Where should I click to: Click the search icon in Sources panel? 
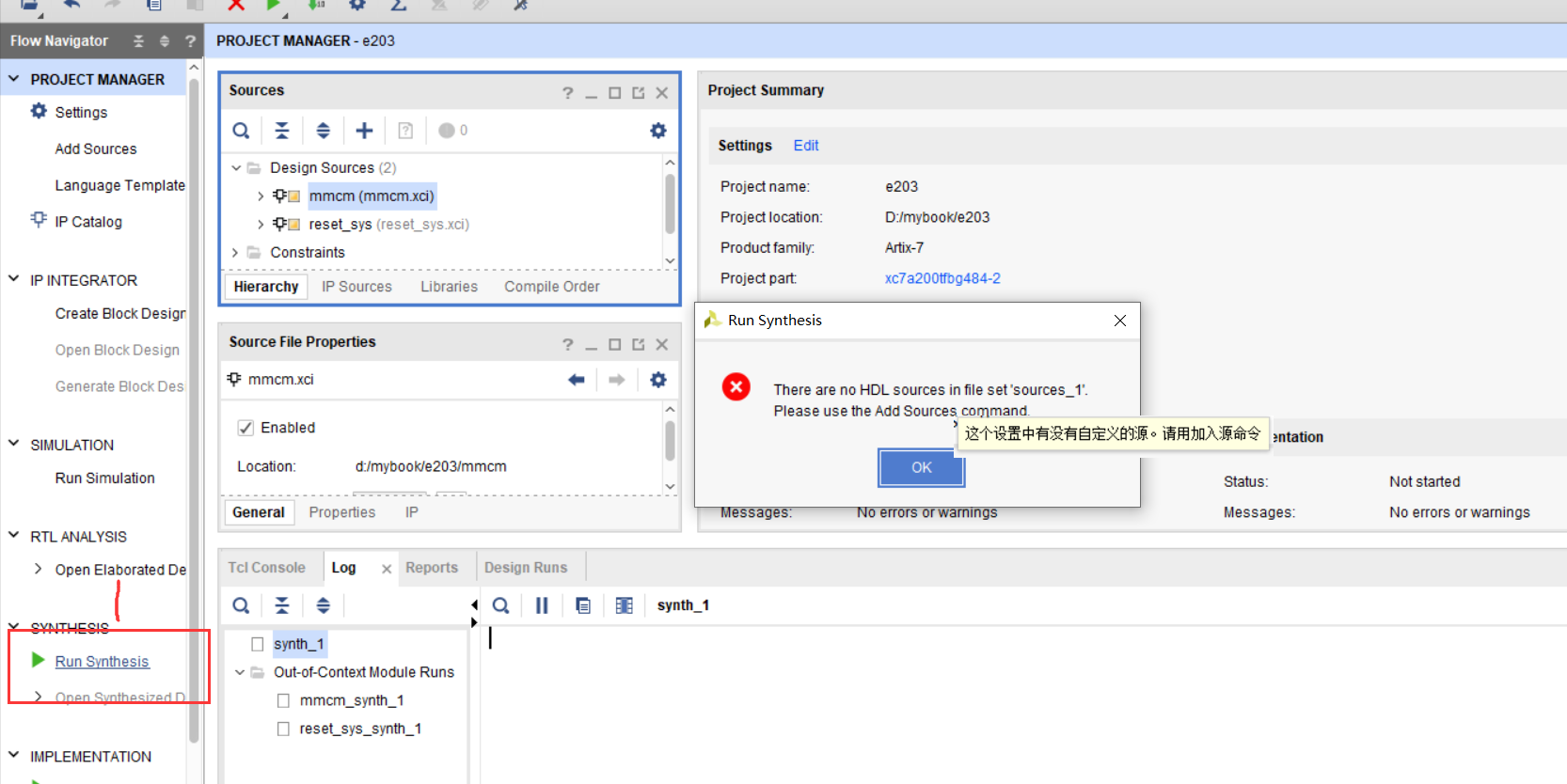[241, 131]
